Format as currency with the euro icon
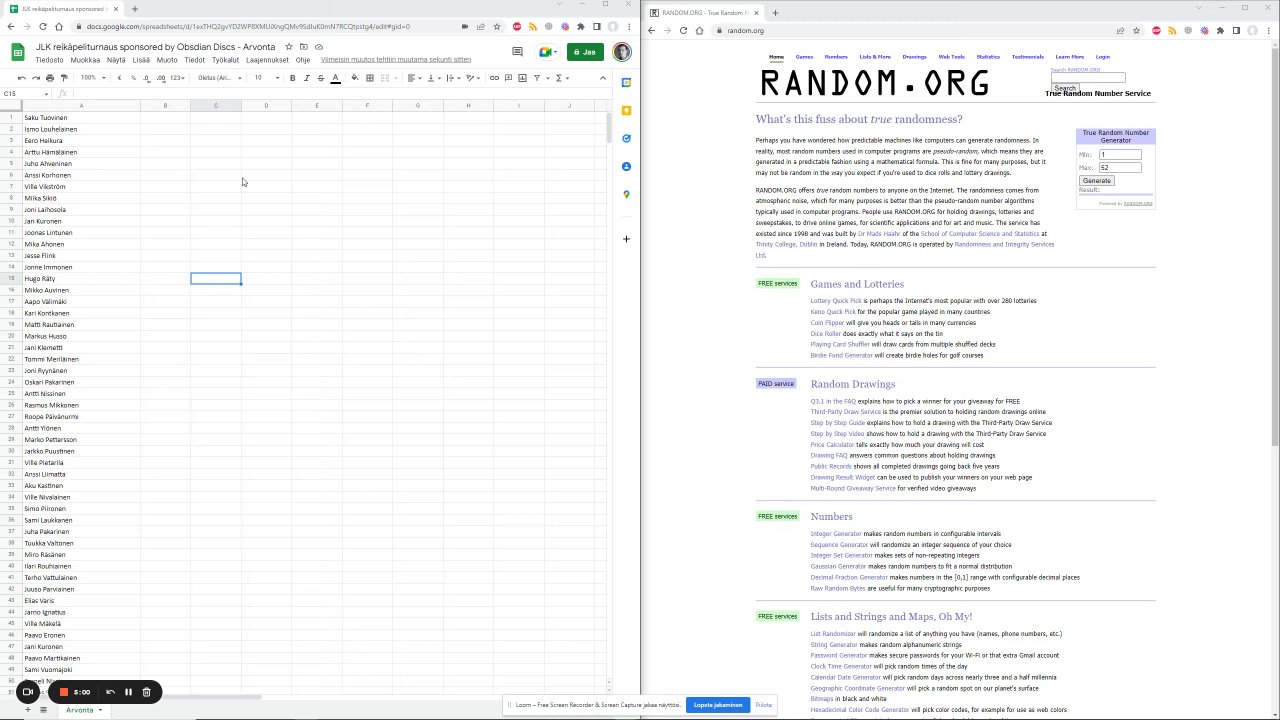1280x720 pixels. (x=119, y=78)
